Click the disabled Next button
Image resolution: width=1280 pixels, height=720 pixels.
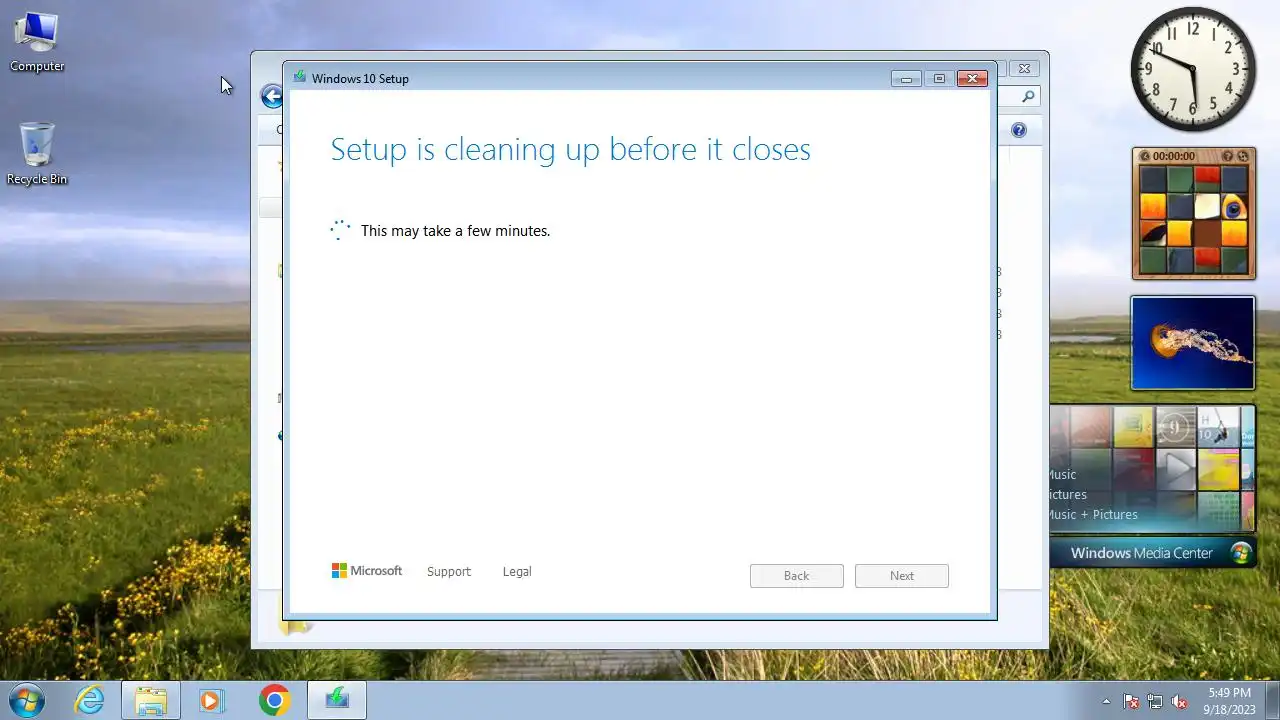coord(901,575)
